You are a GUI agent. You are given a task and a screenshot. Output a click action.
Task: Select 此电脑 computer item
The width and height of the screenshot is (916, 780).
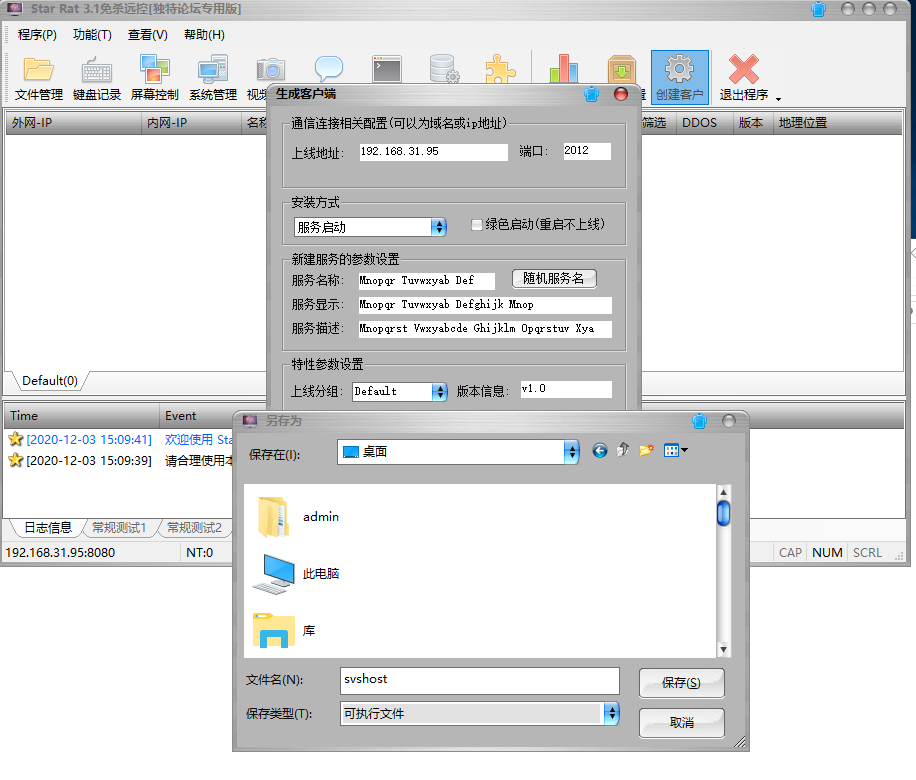297,574
